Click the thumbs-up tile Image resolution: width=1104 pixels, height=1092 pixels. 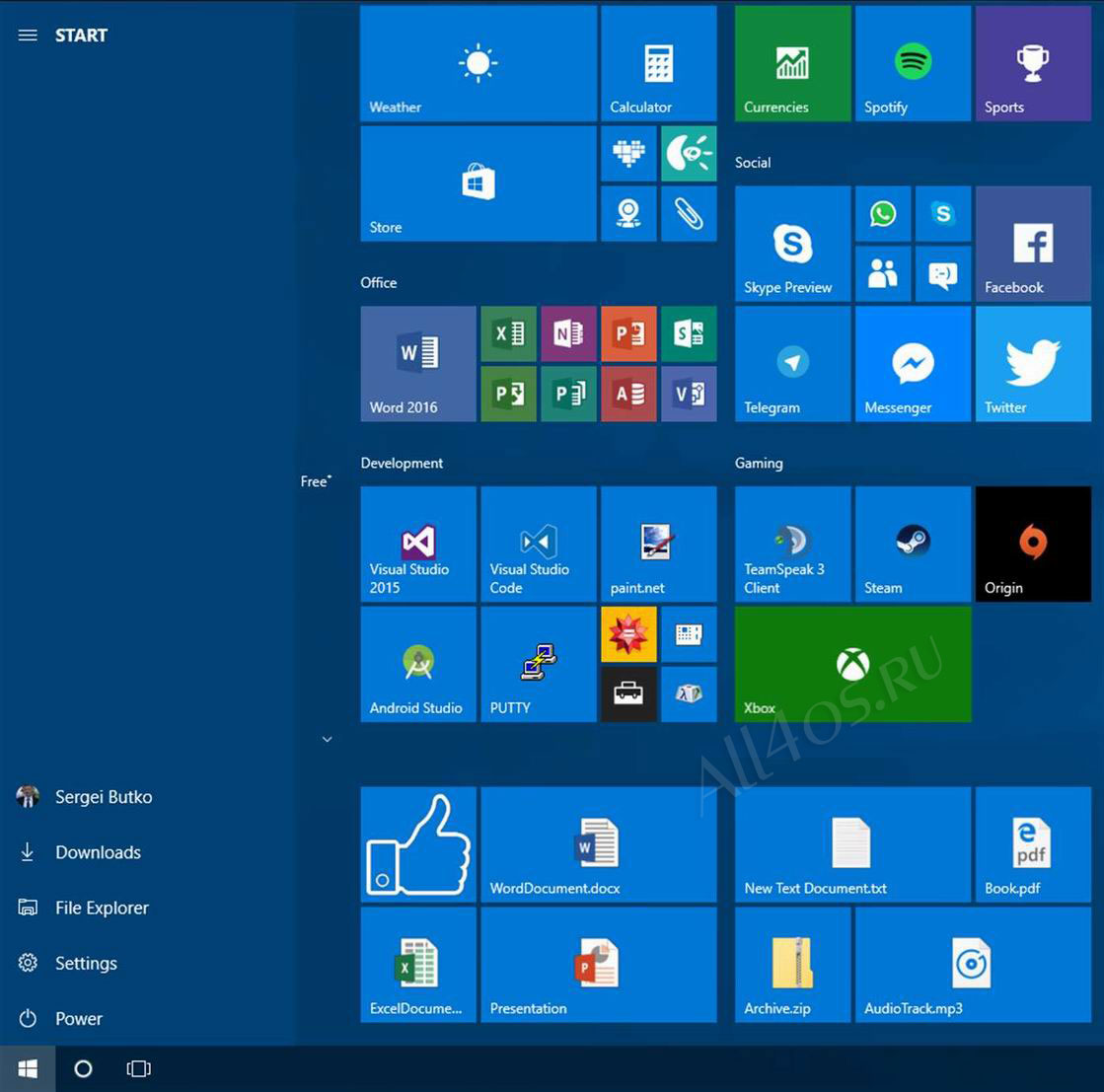pos(418,844)
